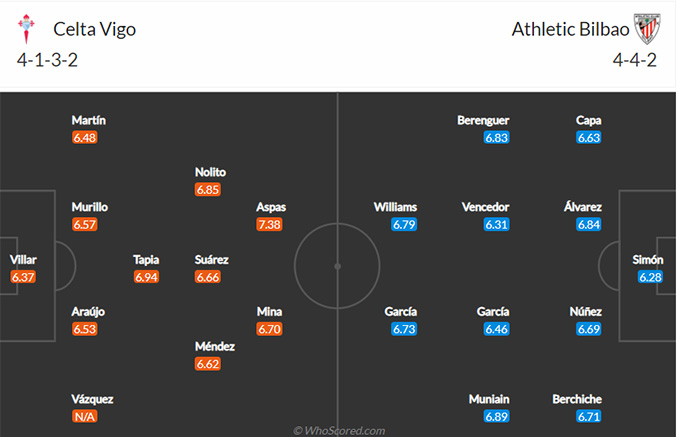The width and height of the screenshot is (680, 437).
Task: Select Álvarez's 6.84 rating badge
Action: (x=589, y=225)
